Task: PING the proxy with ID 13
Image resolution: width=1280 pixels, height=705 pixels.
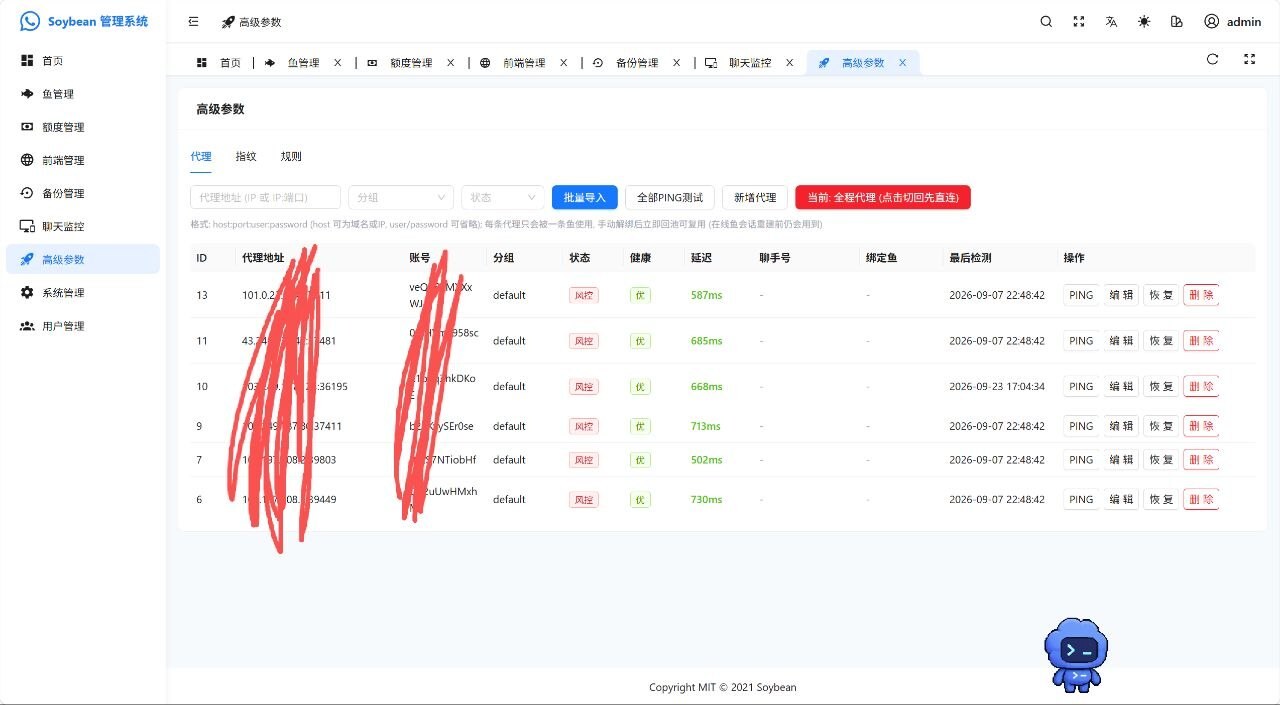Action: click(1081, 295)
